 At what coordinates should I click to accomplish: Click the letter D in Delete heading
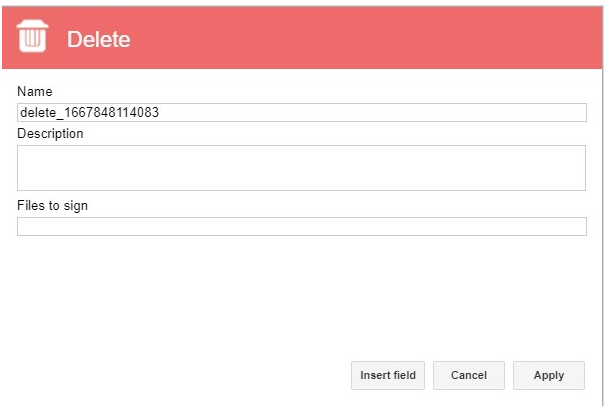pos(73,39)
